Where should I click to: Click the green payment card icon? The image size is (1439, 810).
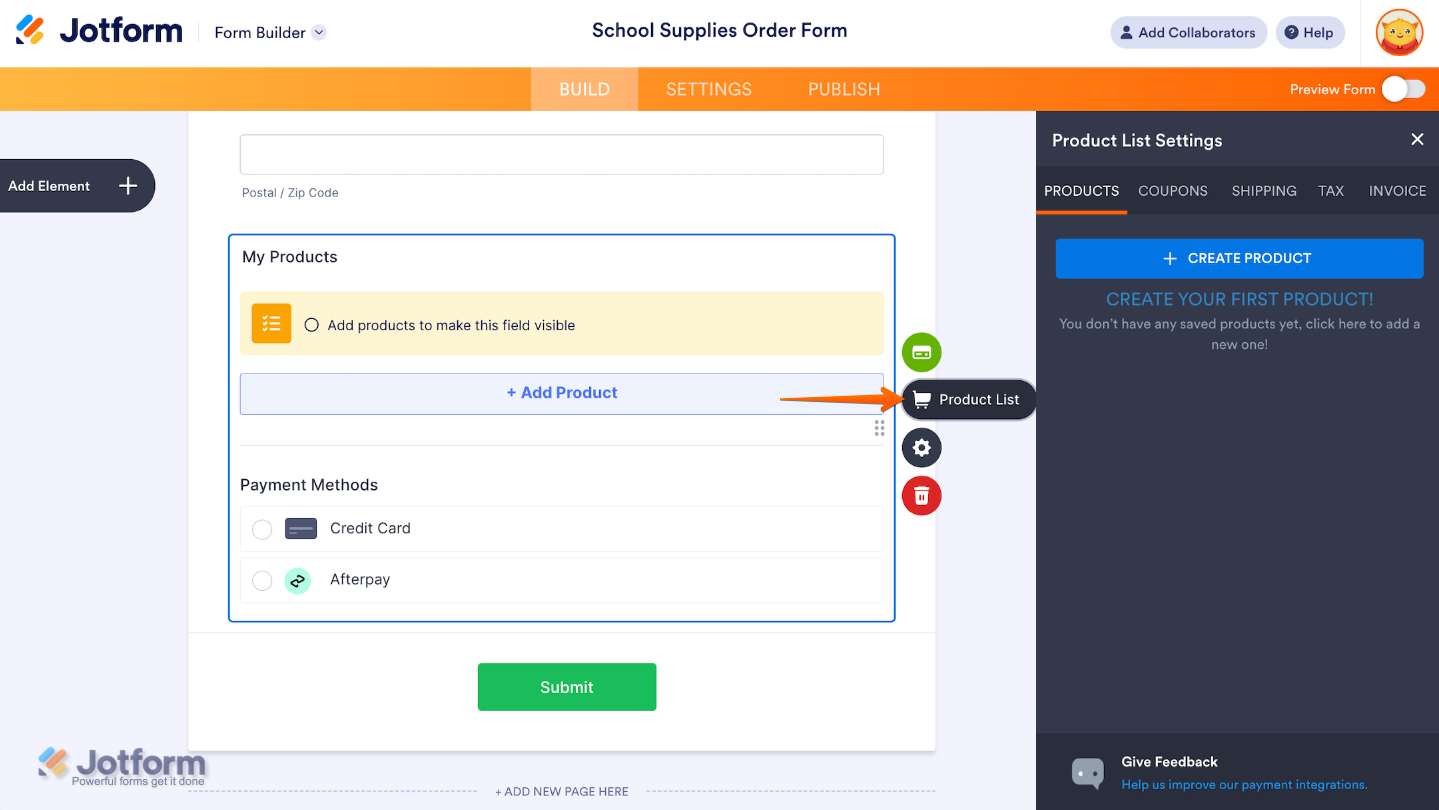click(921, 352)
